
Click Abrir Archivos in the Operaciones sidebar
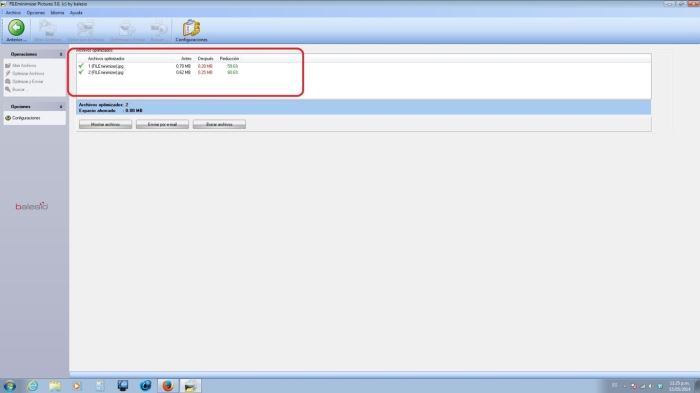[24, 66]
